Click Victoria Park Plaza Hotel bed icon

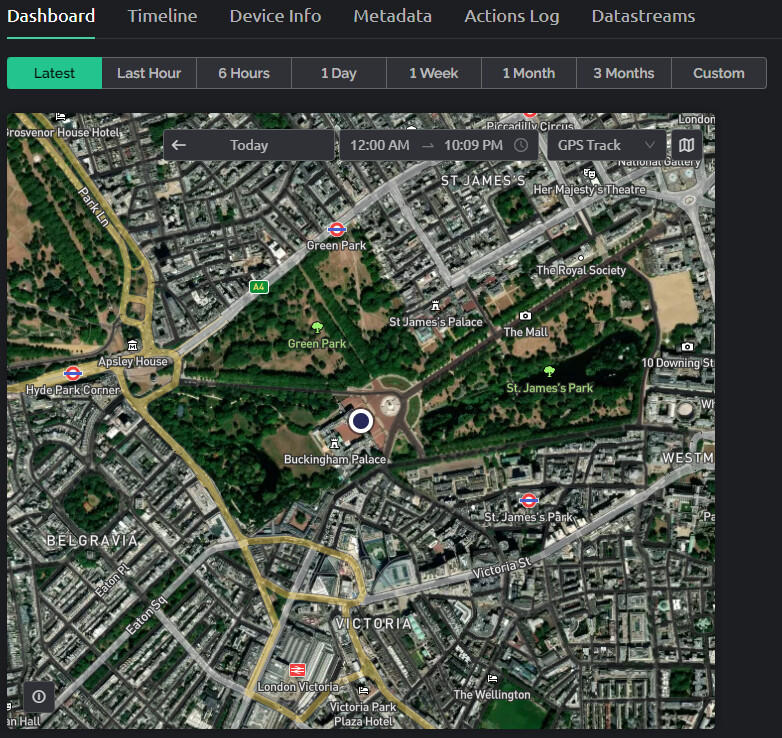[x=363, y=690]
